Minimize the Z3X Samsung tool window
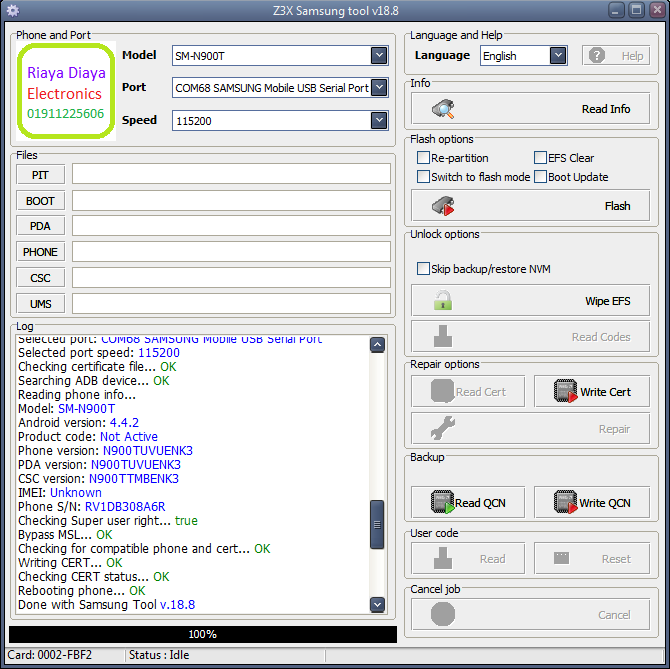Screen dimensions: 670x669 (615, 10)
